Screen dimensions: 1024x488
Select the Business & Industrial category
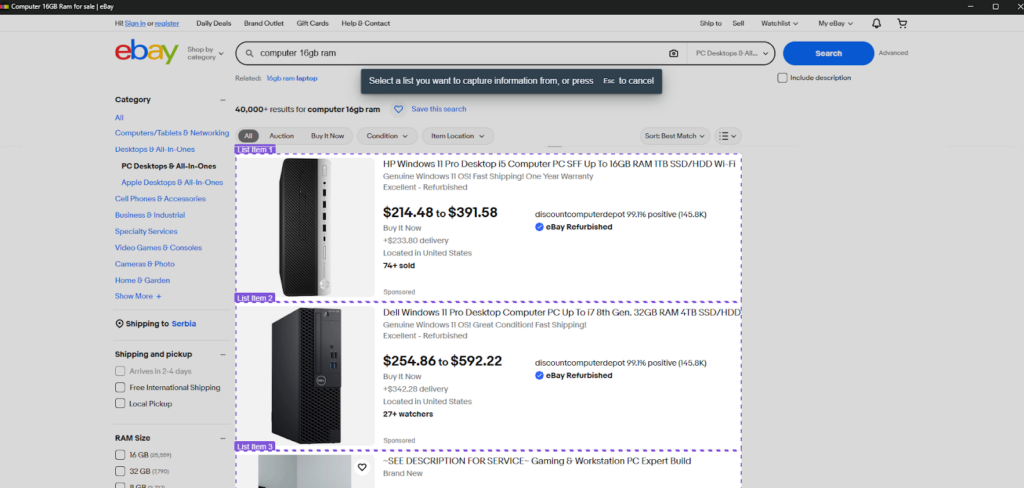tap(150, 215)
